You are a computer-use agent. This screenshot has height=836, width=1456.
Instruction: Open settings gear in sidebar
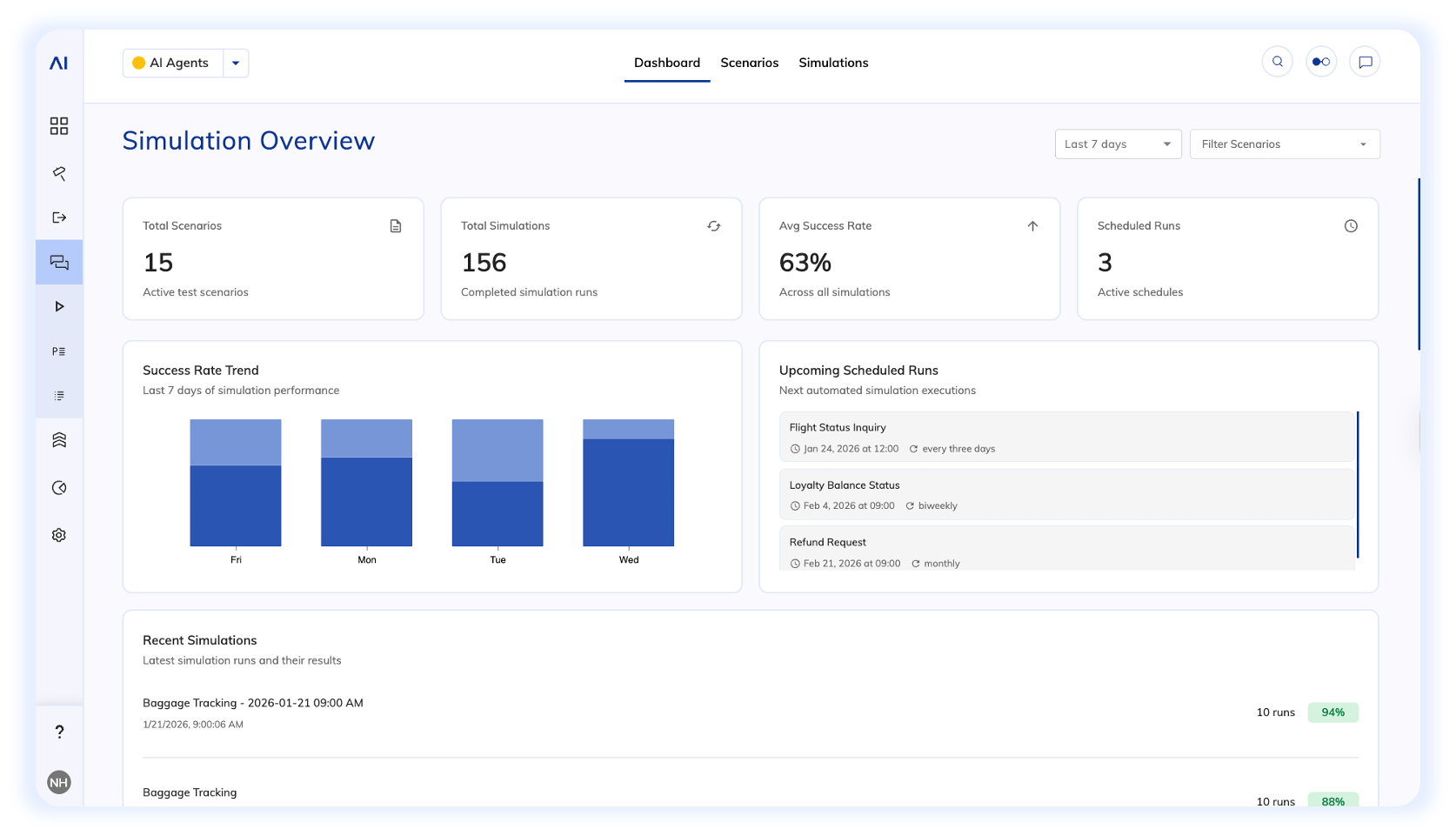(59, 535)
